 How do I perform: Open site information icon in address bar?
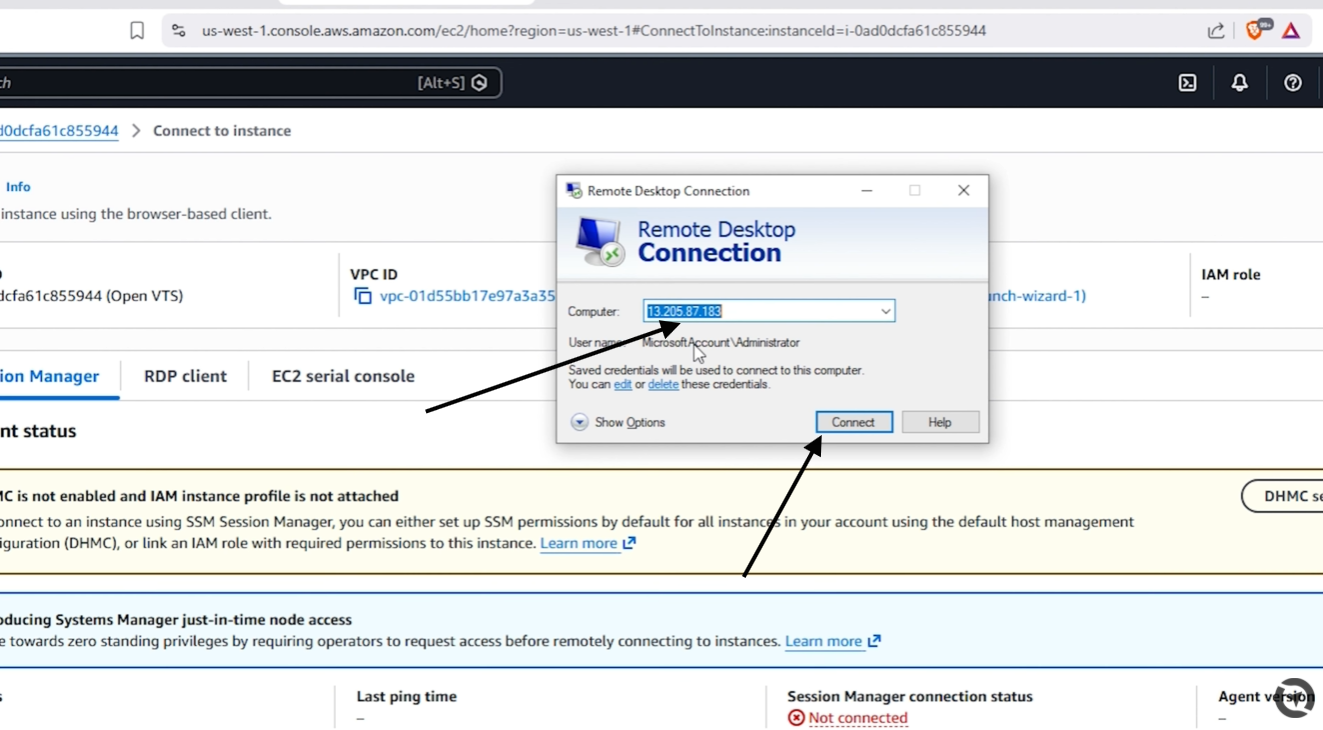(x=178, y=31)
